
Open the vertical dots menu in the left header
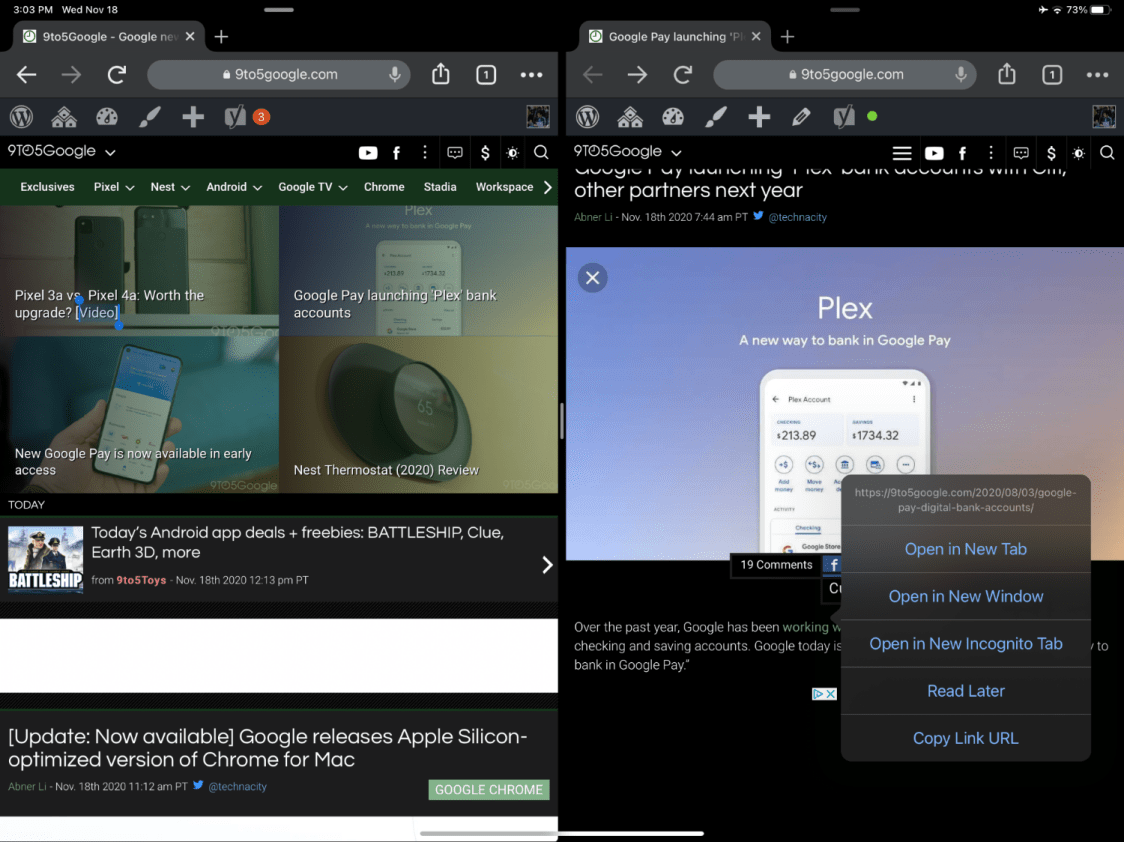tap(425, 153)
